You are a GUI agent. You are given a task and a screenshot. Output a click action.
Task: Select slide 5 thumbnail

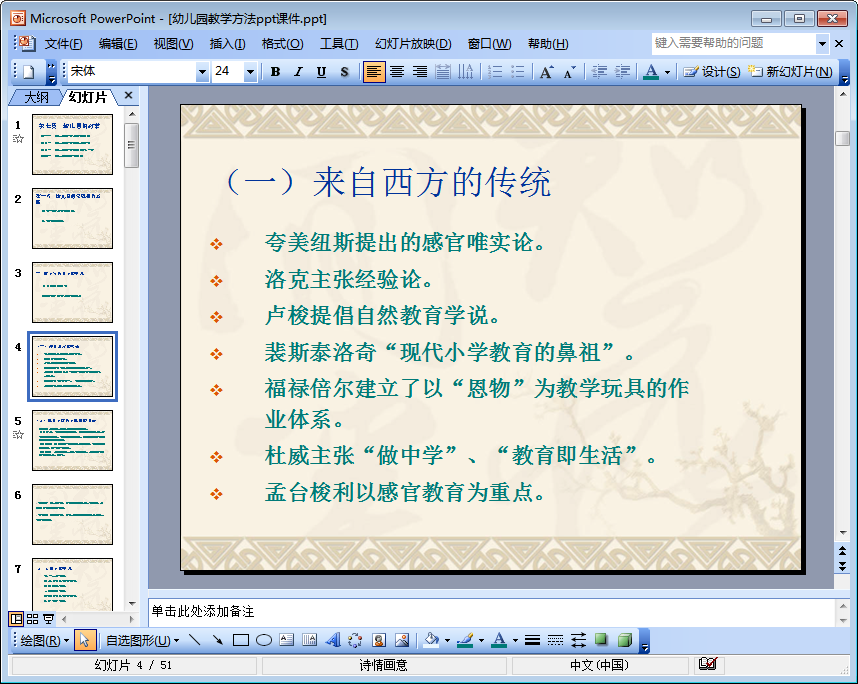pos(72,440)
